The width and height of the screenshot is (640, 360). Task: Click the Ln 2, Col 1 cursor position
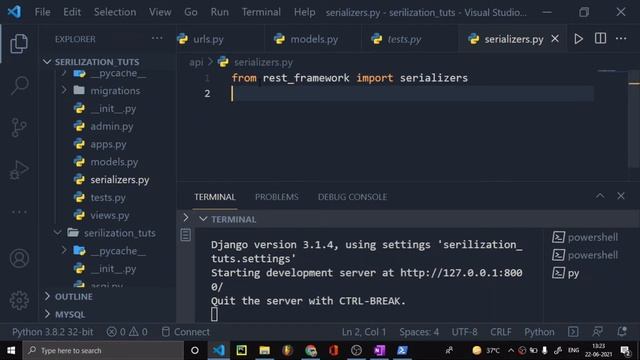click(364, 332)
